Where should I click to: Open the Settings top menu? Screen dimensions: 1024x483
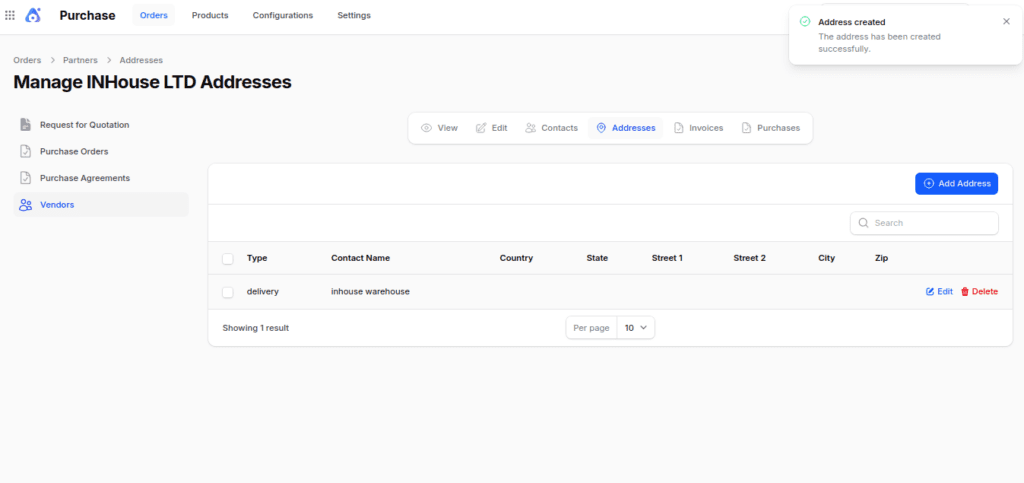(354, 15)
